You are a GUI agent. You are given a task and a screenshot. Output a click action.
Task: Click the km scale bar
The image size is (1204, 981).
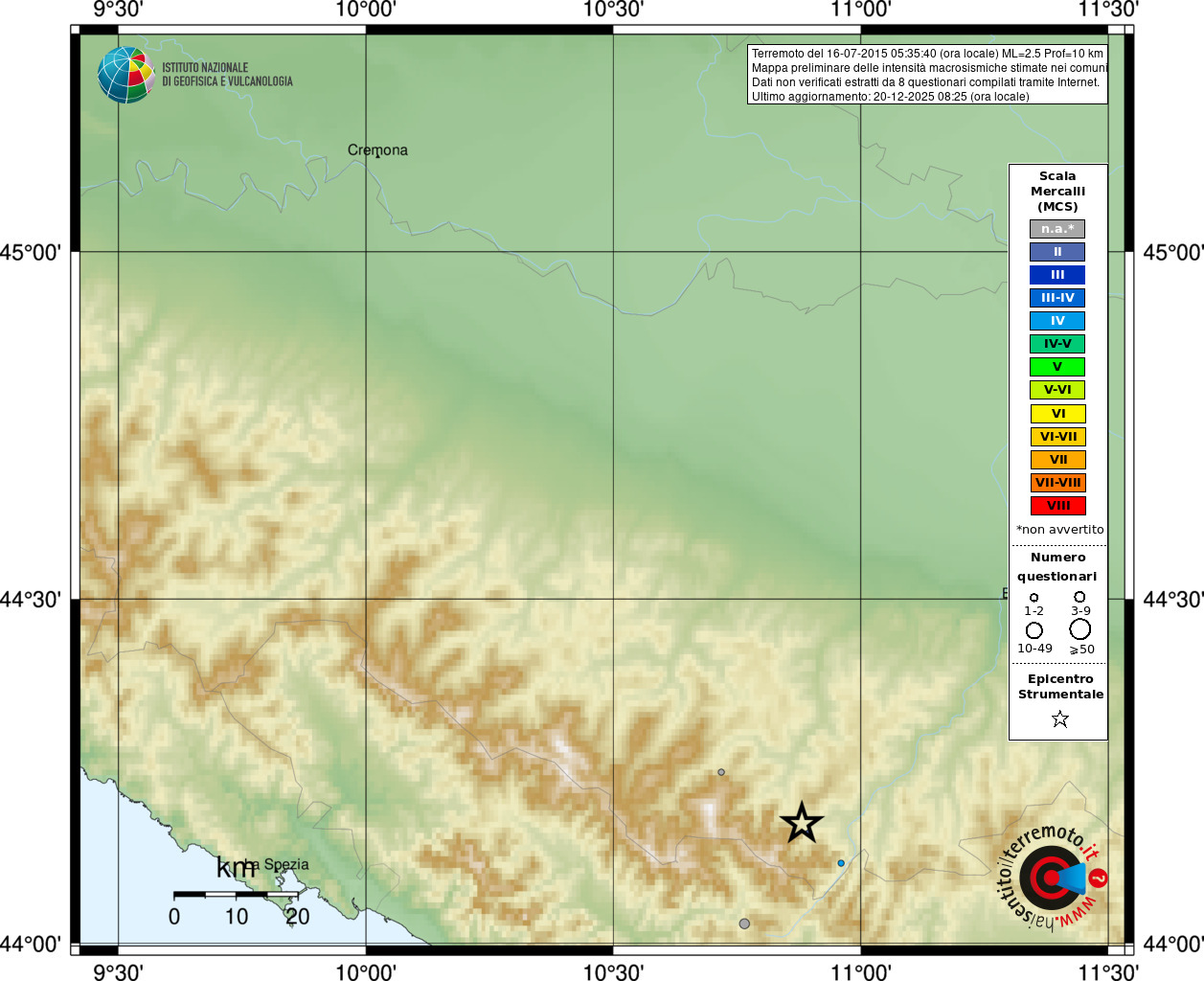236,895
